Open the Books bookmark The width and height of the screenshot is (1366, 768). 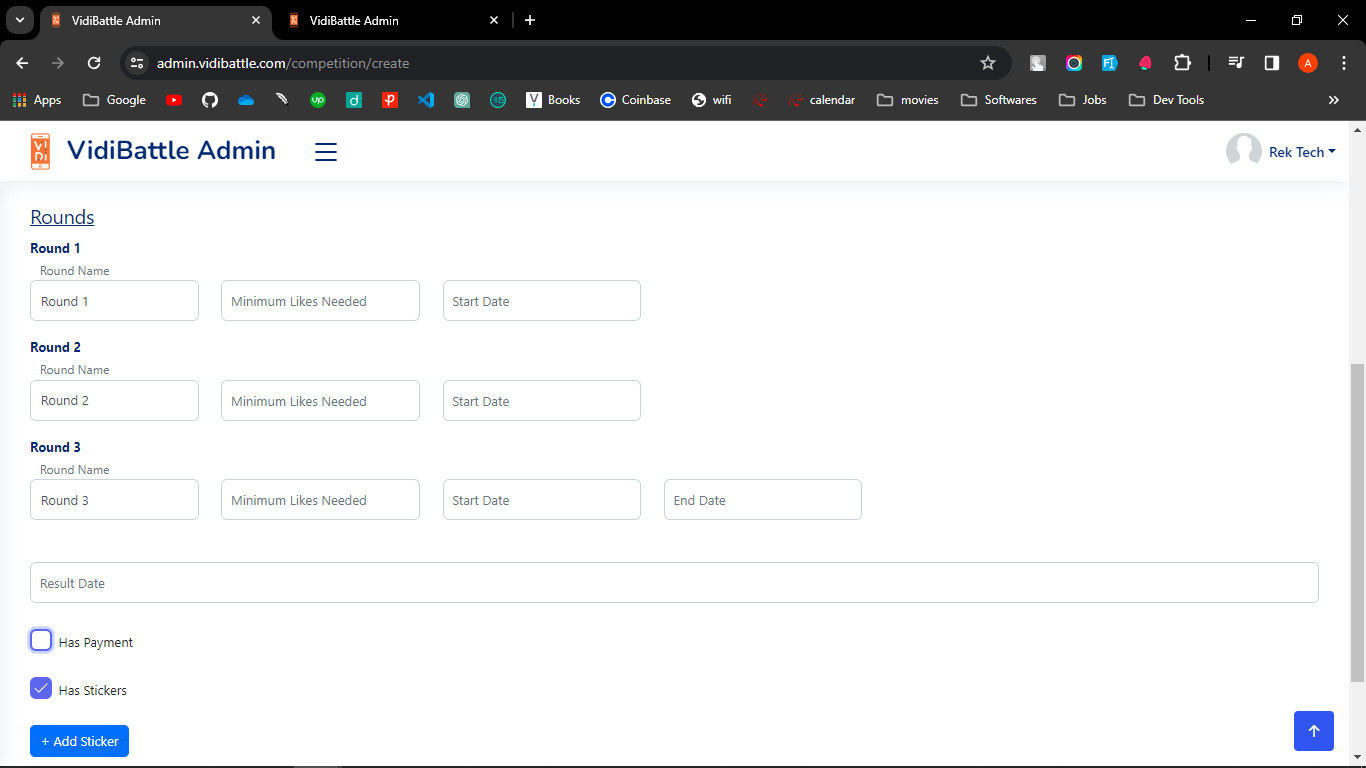pos(553,100)
